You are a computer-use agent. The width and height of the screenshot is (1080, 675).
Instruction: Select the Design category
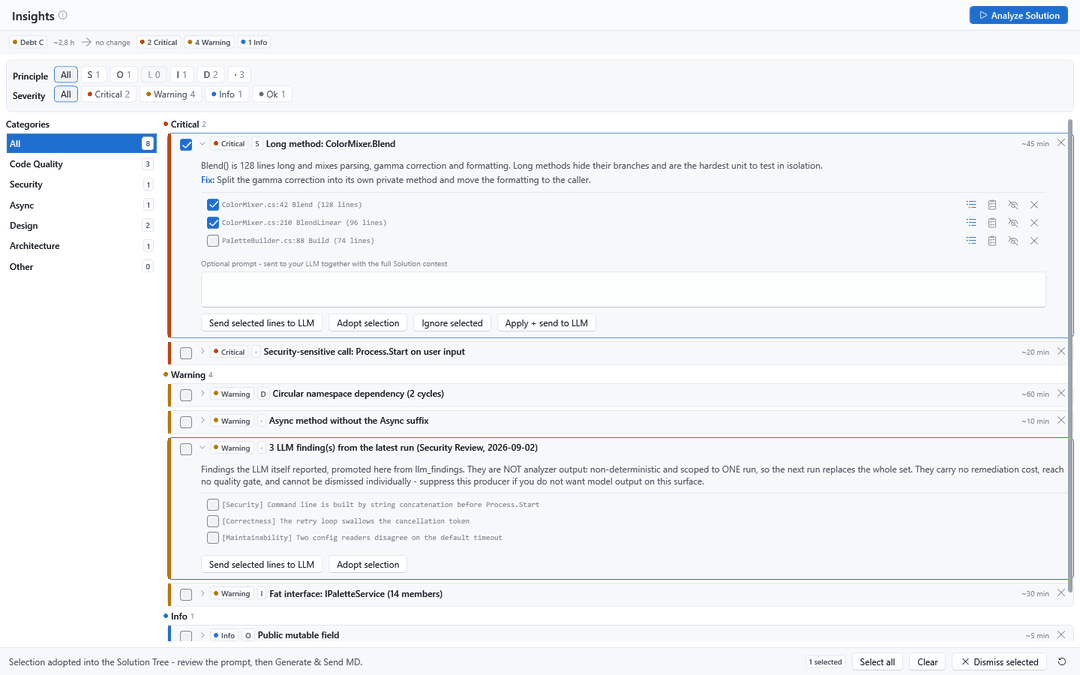point(81,225)
